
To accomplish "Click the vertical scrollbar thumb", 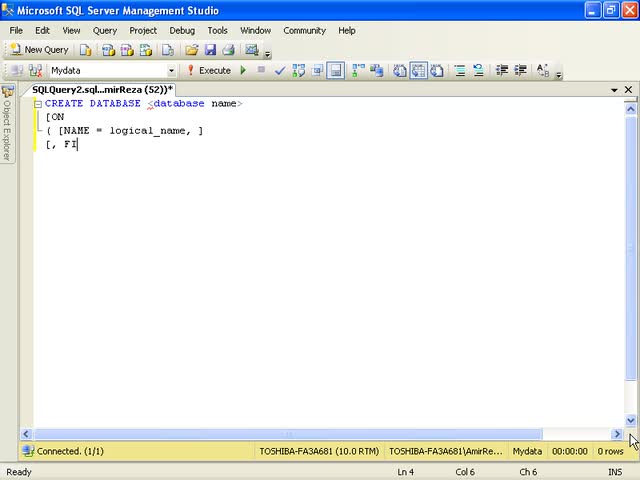I will (x=631, y=248).
